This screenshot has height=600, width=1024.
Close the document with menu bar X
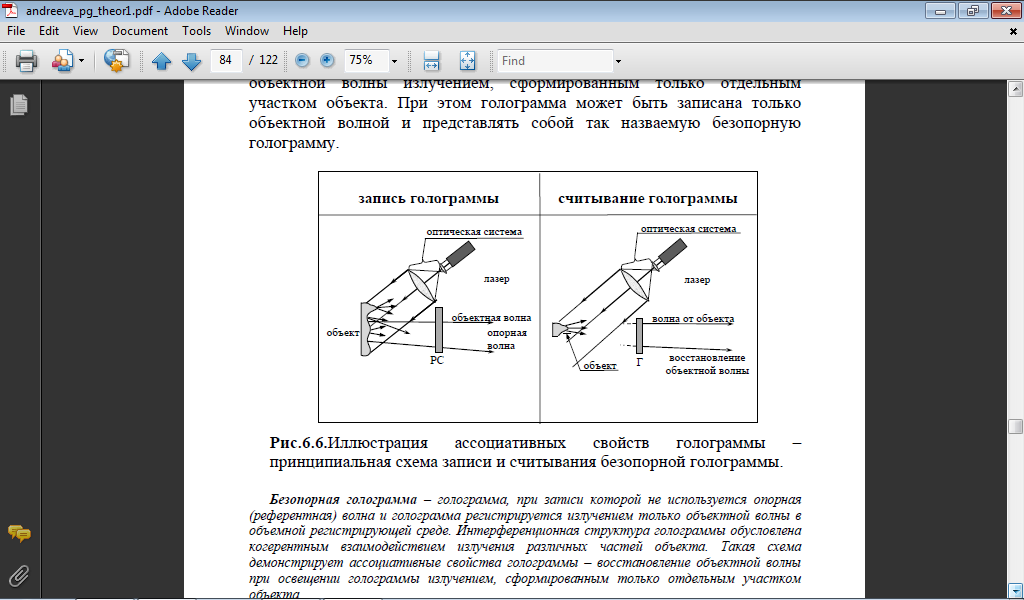tap(1014, 31)
